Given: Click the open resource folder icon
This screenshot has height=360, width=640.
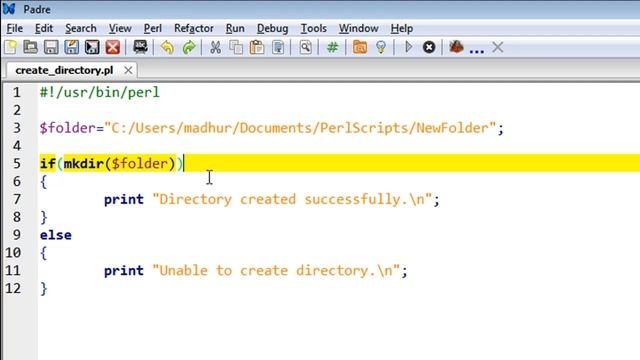Looking at the screenshot, I should (360, 47).
